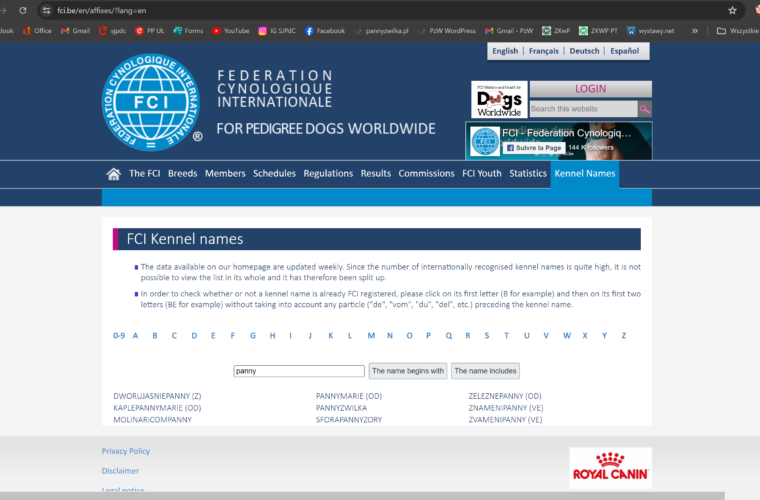Image resolution: width=760 pixels, height=500 pixels.
Task: Open the Breeds menu item
Action: [x=182, y=174]
